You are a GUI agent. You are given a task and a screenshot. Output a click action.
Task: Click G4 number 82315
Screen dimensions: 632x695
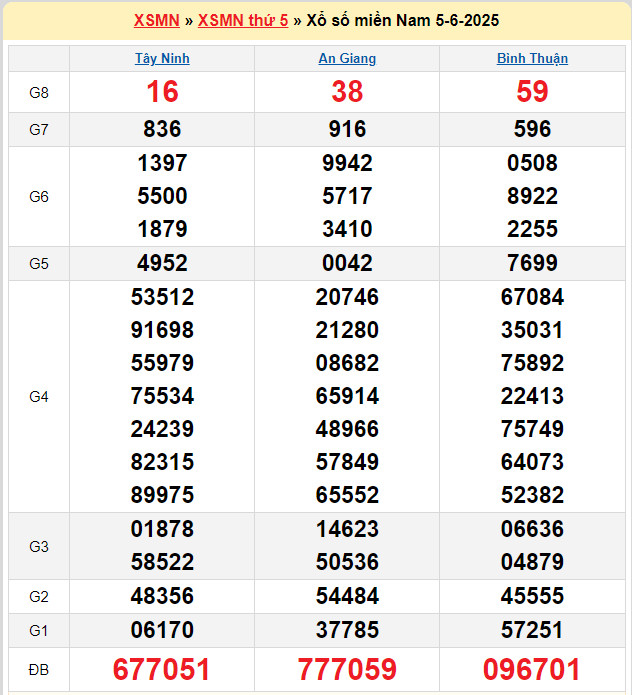162,462
